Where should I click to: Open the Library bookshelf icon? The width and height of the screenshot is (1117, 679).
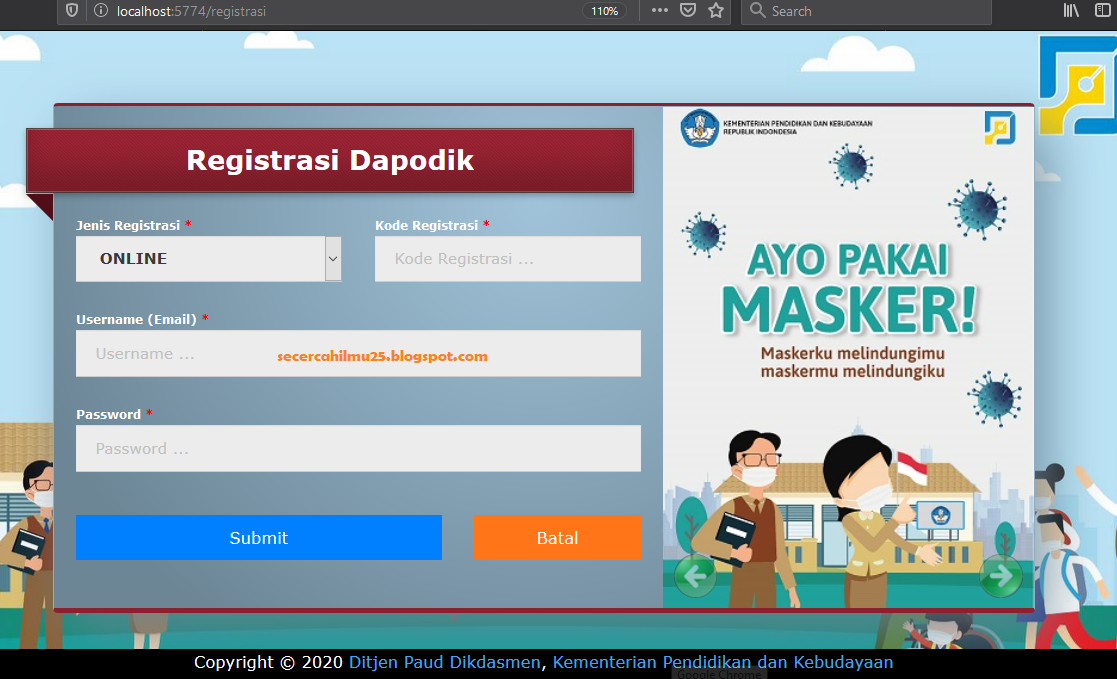point(1071,11)
